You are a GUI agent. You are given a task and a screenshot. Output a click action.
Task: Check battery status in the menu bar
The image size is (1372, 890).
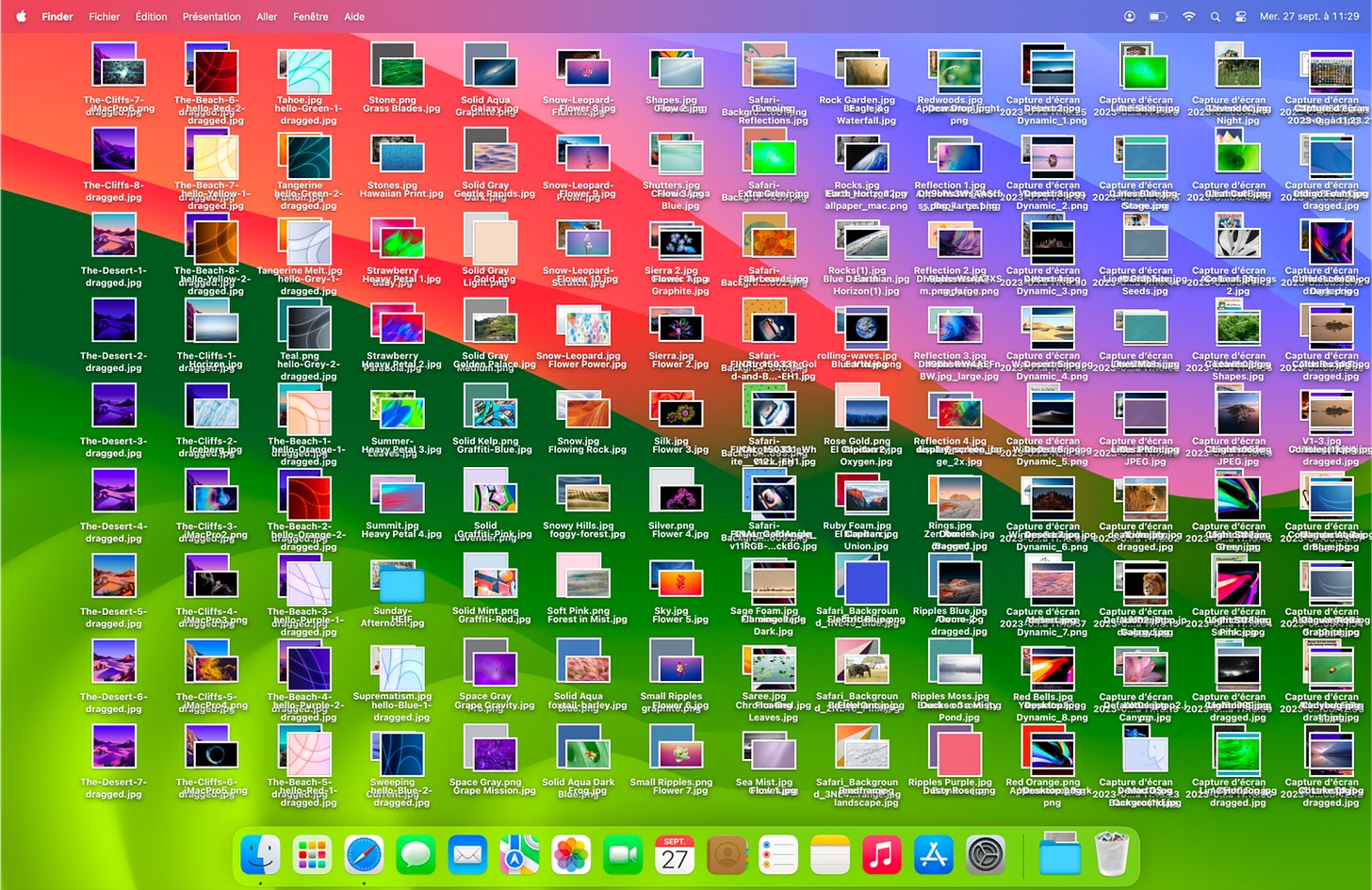tap(1158, 16)
